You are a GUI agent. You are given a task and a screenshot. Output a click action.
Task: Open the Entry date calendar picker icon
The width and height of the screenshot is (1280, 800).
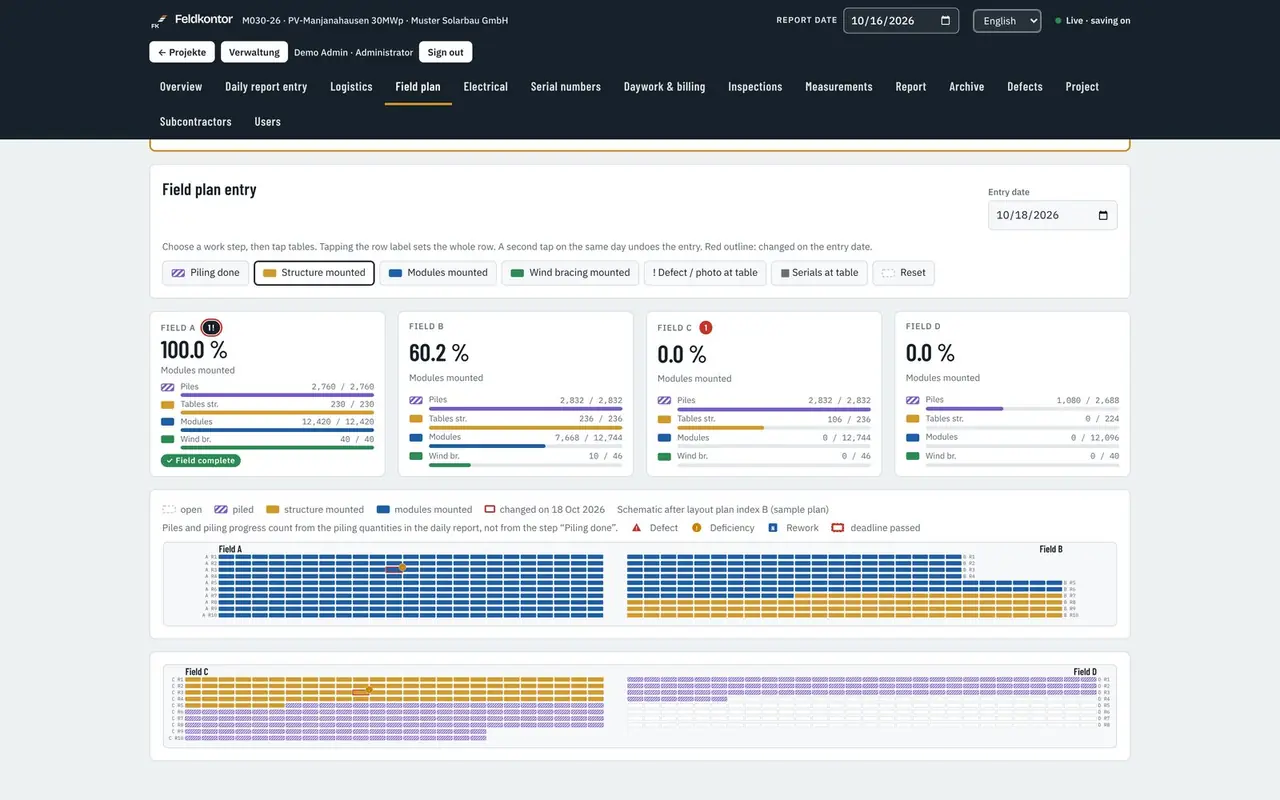(x=1103, y=215)
